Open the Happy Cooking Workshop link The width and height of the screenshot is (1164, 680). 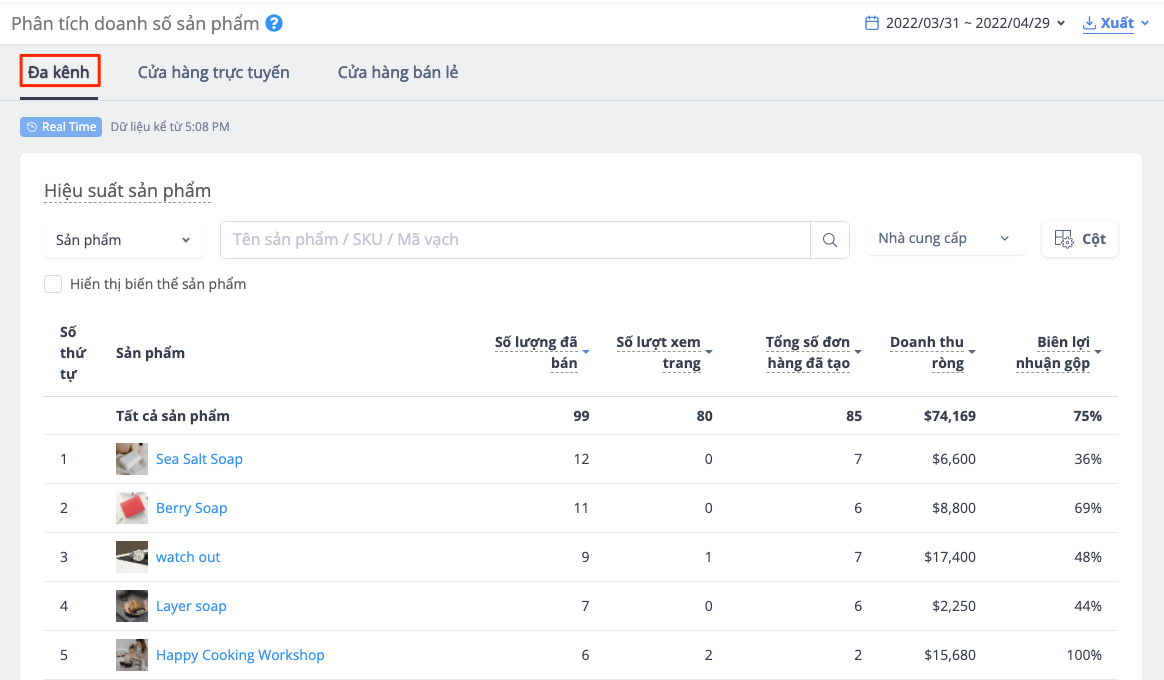pyautogui.click(x=240, y=654)
